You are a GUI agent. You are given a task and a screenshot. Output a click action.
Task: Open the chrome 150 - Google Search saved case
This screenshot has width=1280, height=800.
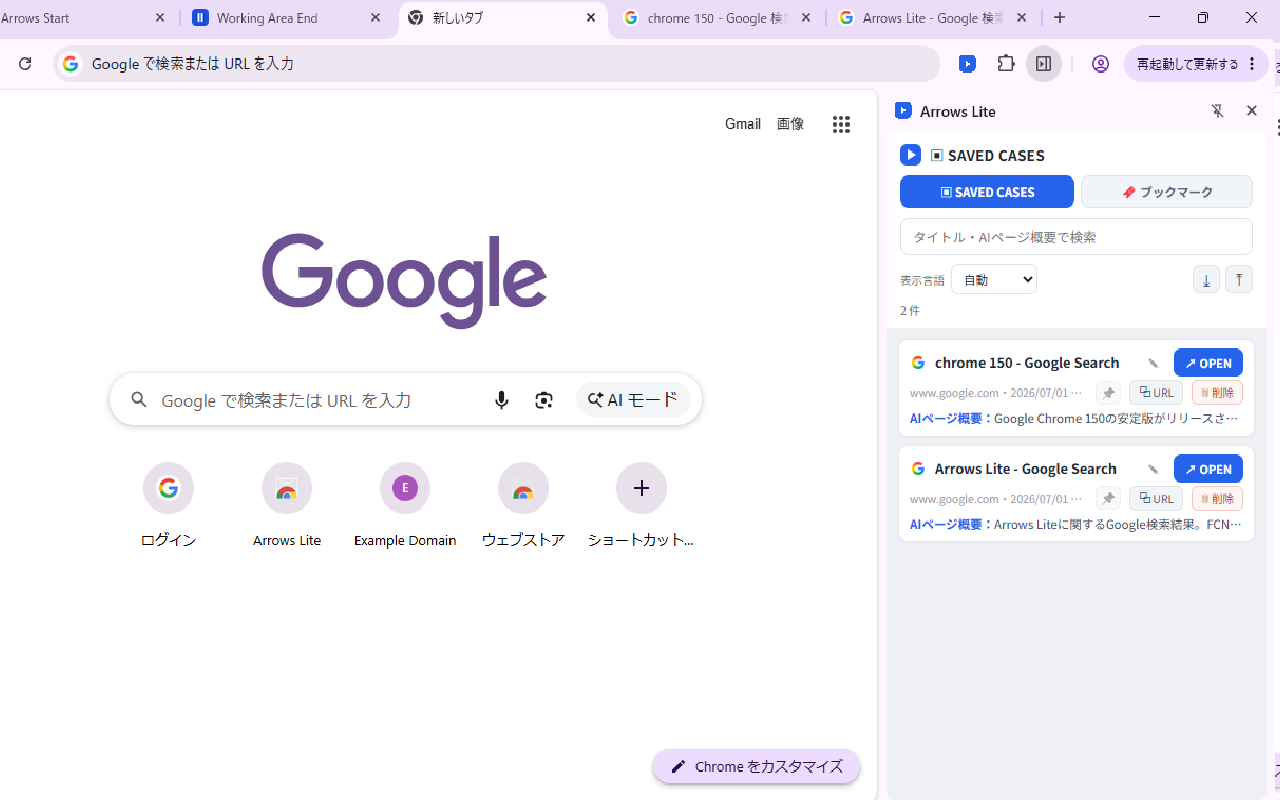1208,363
